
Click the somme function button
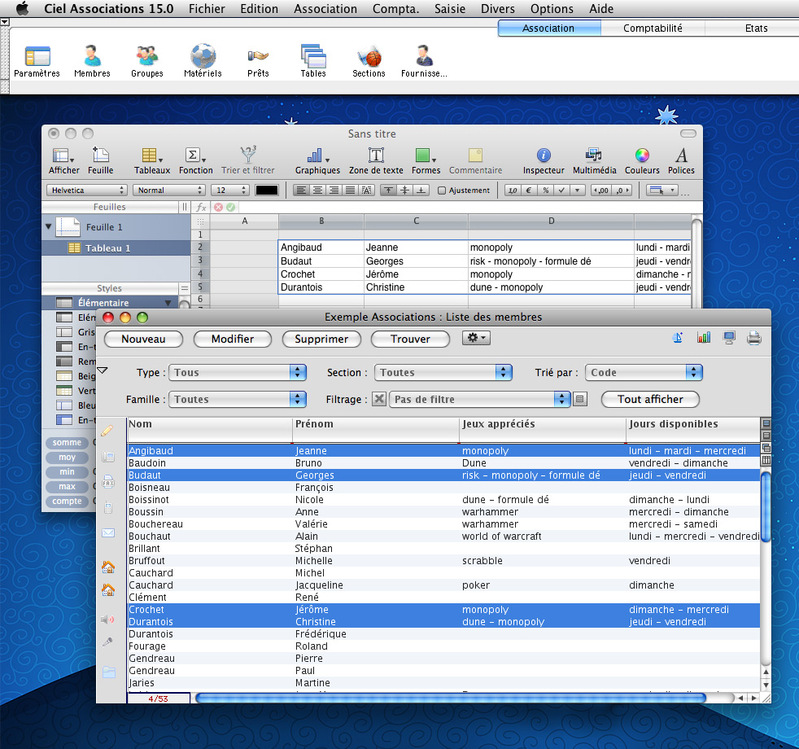67,442
